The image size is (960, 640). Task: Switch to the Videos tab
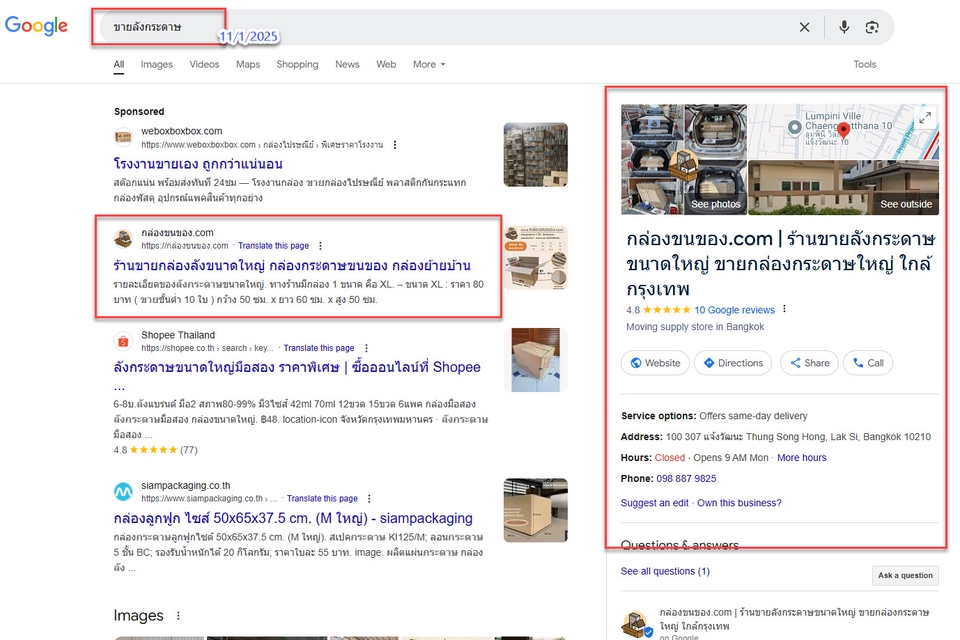tap(204, 64)
